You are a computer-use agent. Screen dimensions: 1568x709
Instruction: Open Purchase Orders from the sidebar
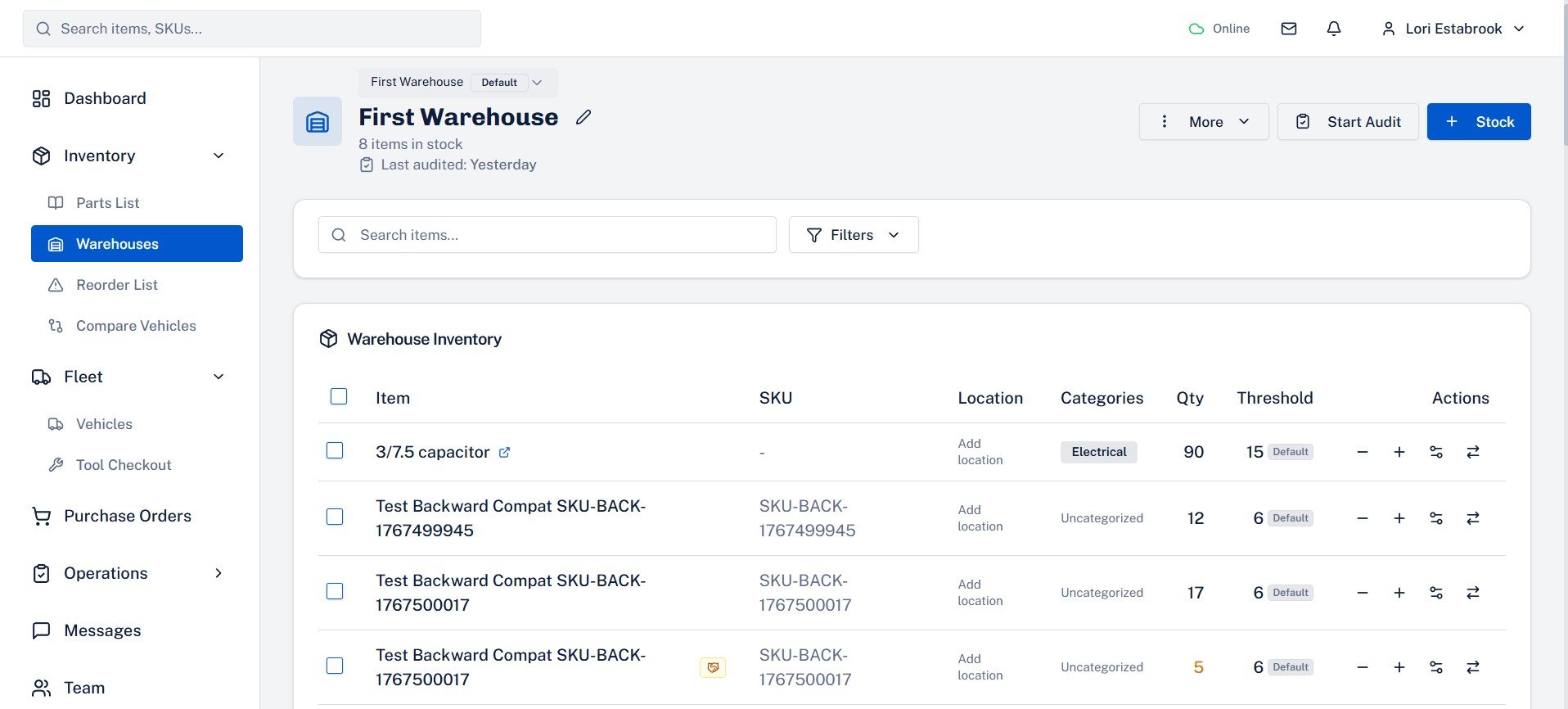coord(127,516)
